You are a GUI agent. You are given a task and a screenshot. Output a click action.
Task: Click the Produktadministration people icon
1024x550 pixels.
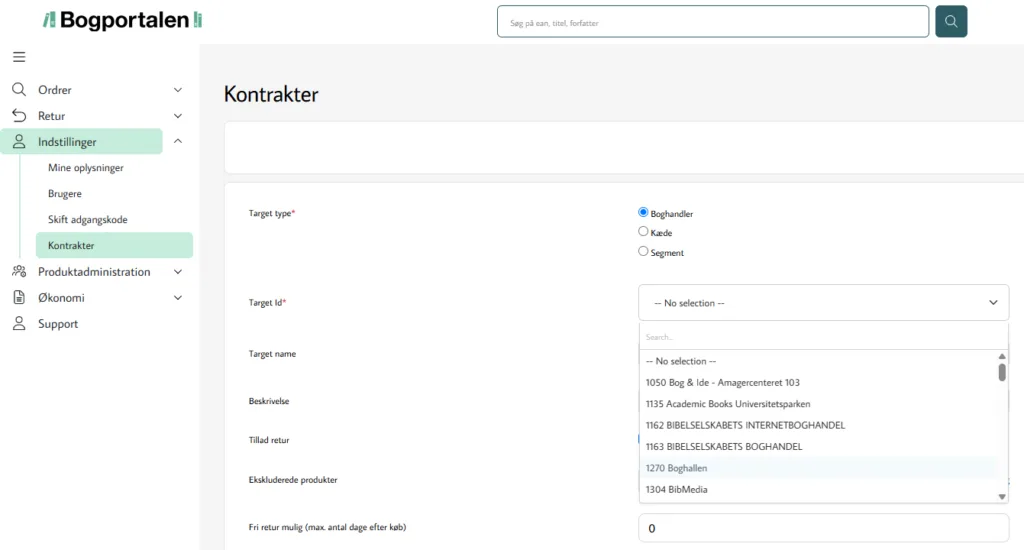coord(19,271)
